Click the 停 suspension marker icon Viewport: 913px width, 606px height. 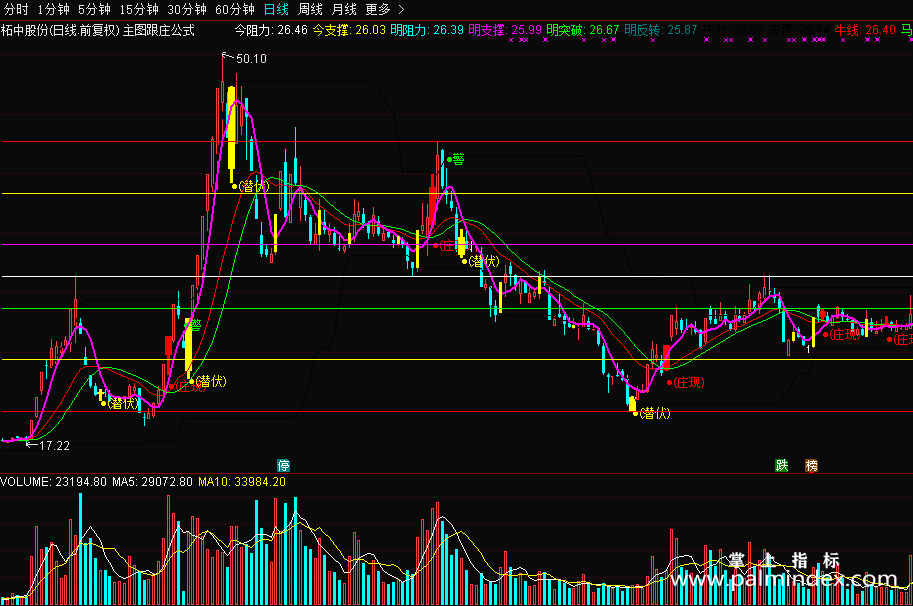284,465
